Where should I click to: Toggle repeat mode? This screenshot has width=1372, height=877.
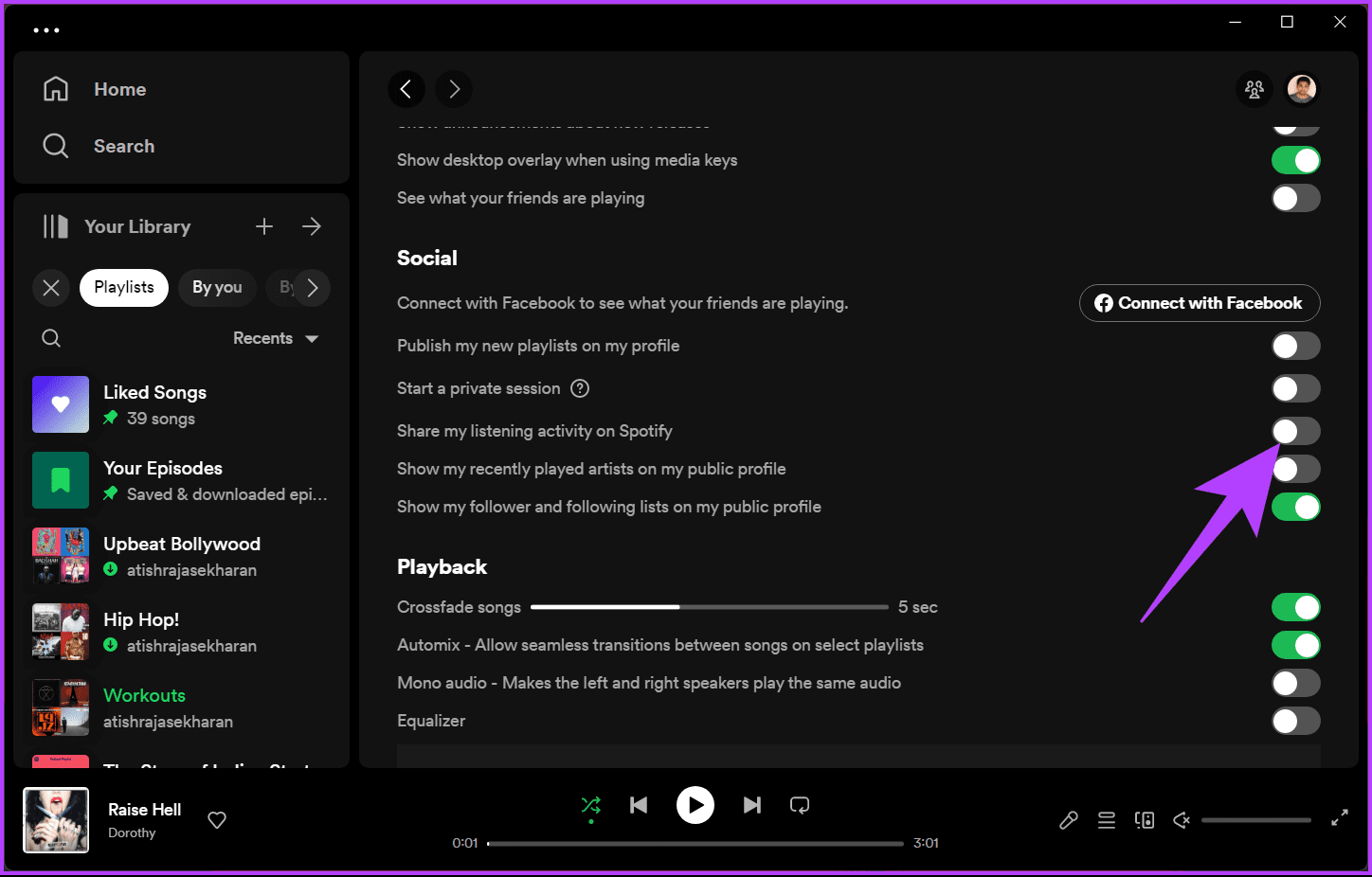[800, 805]
